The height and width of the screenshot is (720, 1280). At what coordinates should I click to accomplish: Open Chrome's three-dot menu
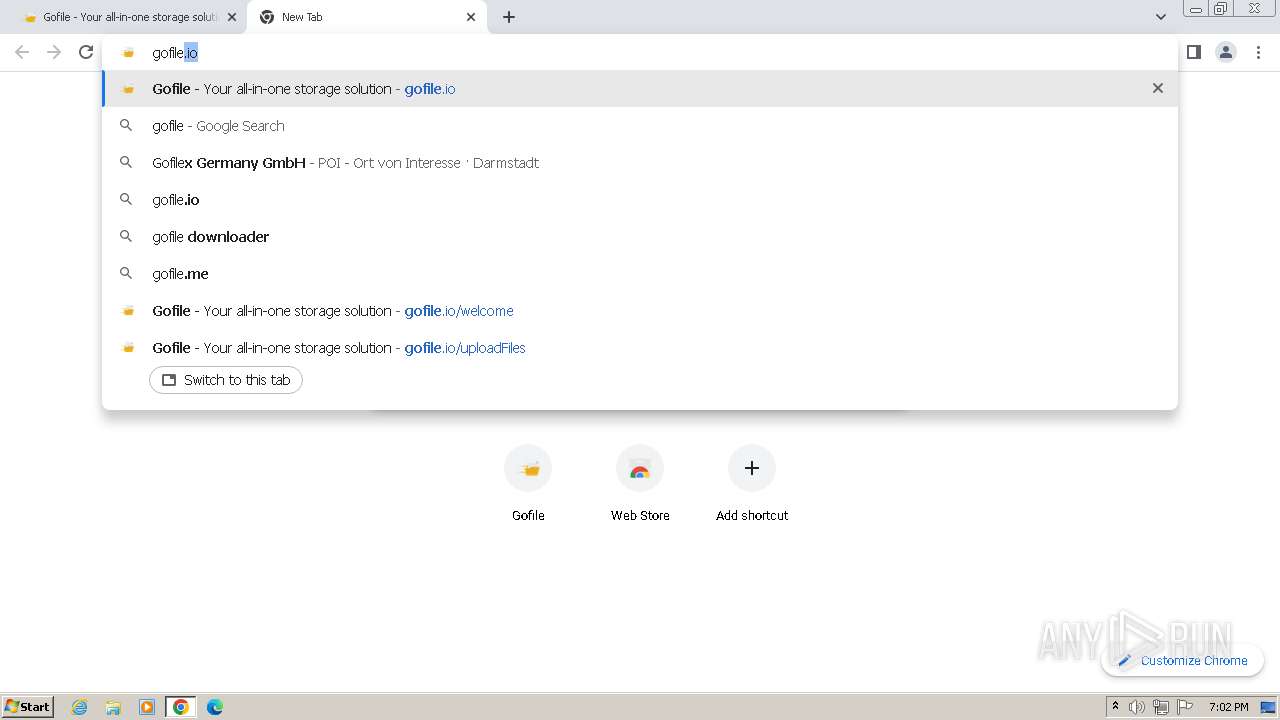coord(1258,52)
